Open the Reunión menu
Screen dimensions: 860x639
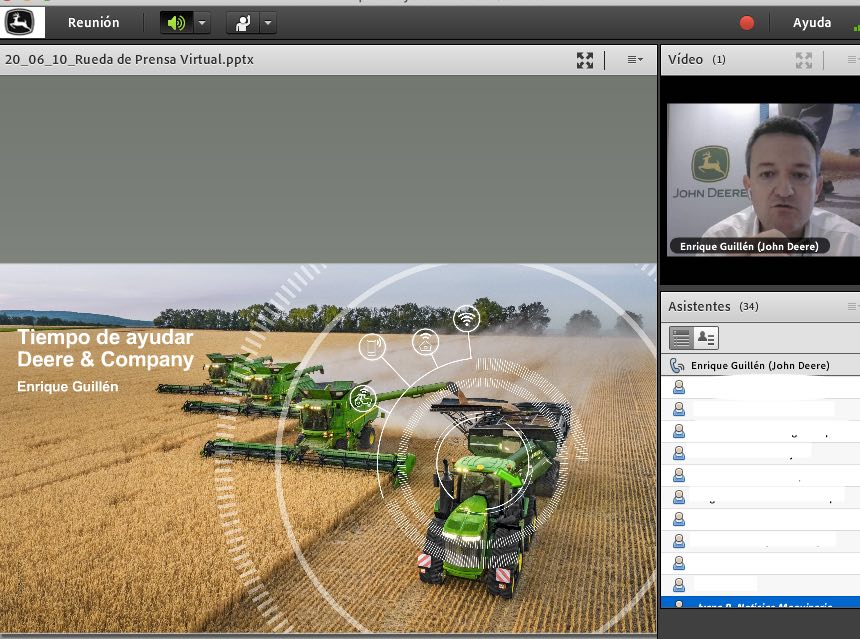pyautogui.click(x=93, y=22)
